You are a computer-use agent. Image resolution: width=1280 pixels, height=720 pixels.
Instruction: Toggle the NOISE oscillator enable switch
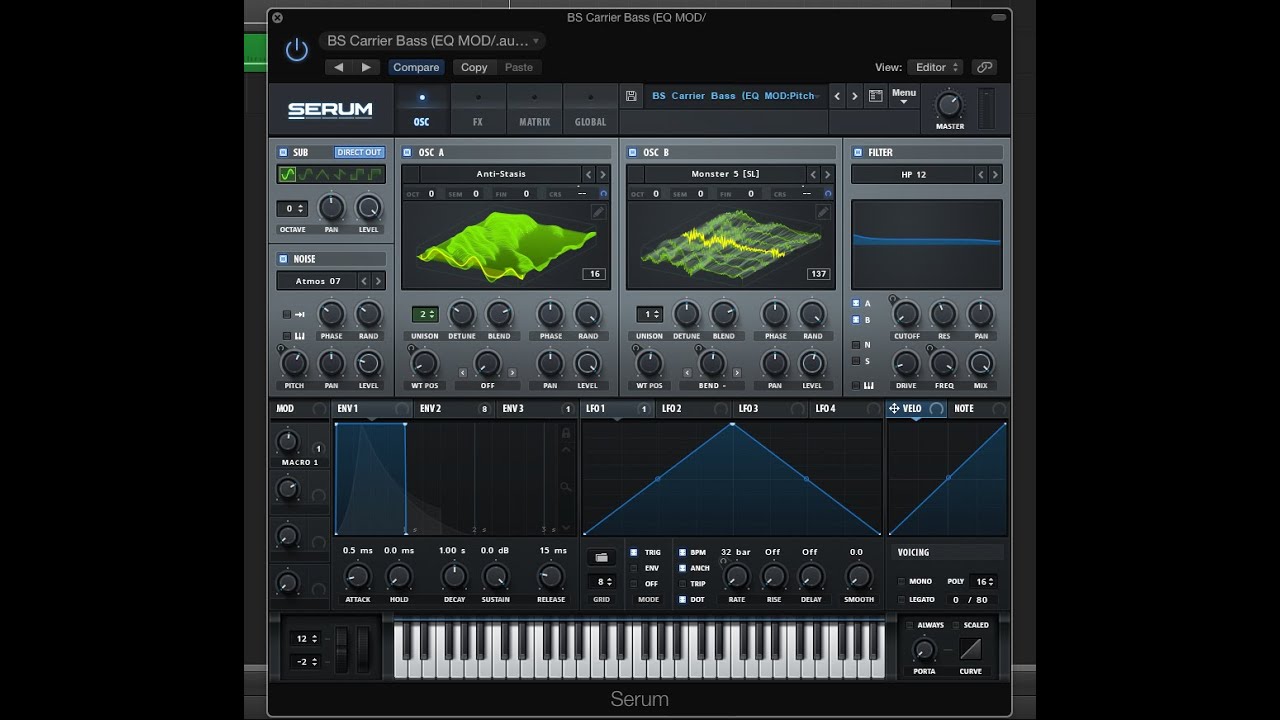click(x=283, y=258)
